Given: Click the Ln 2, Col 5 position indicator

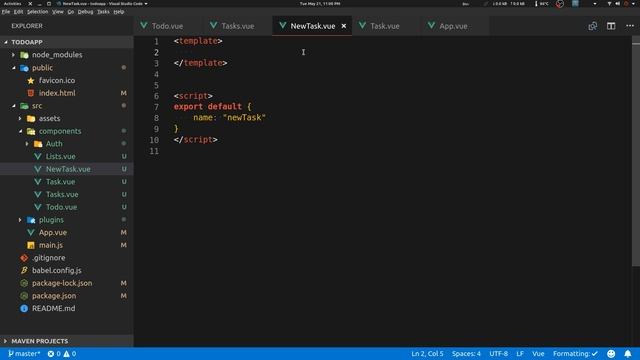Looking at the screenshot, I should (x=427, y=353).
